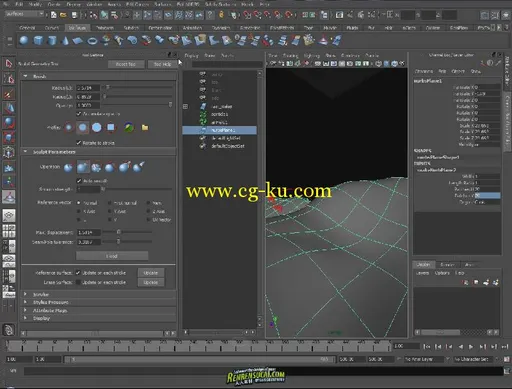The height and width of the screenshot is (389, 512).
Task: Create a NURBS cylinder from the shelf
Action: [x=52, y=41]
